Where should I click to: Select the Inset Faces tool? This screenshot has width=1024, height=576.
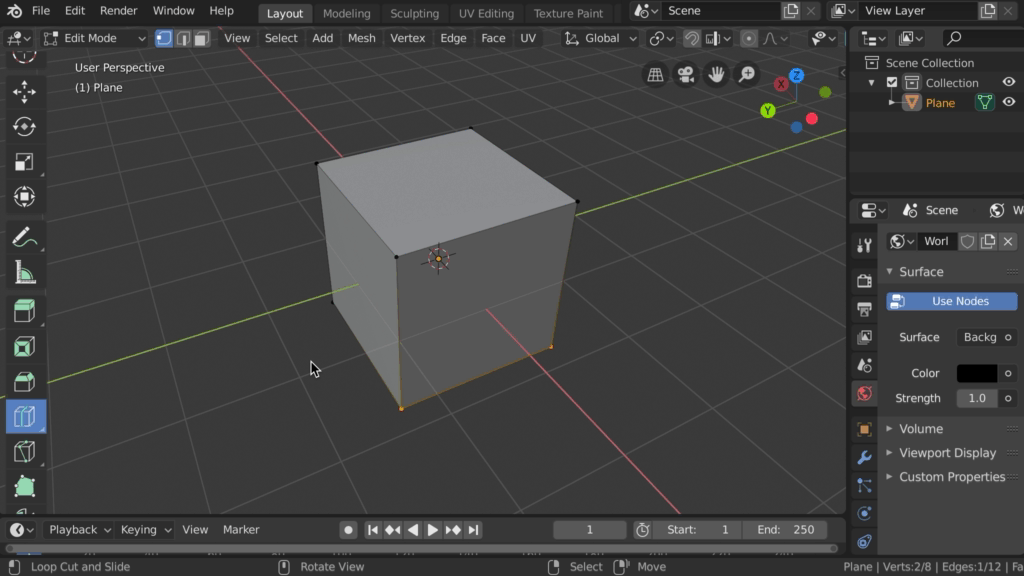pyautogui.click(x=25, y=347)
